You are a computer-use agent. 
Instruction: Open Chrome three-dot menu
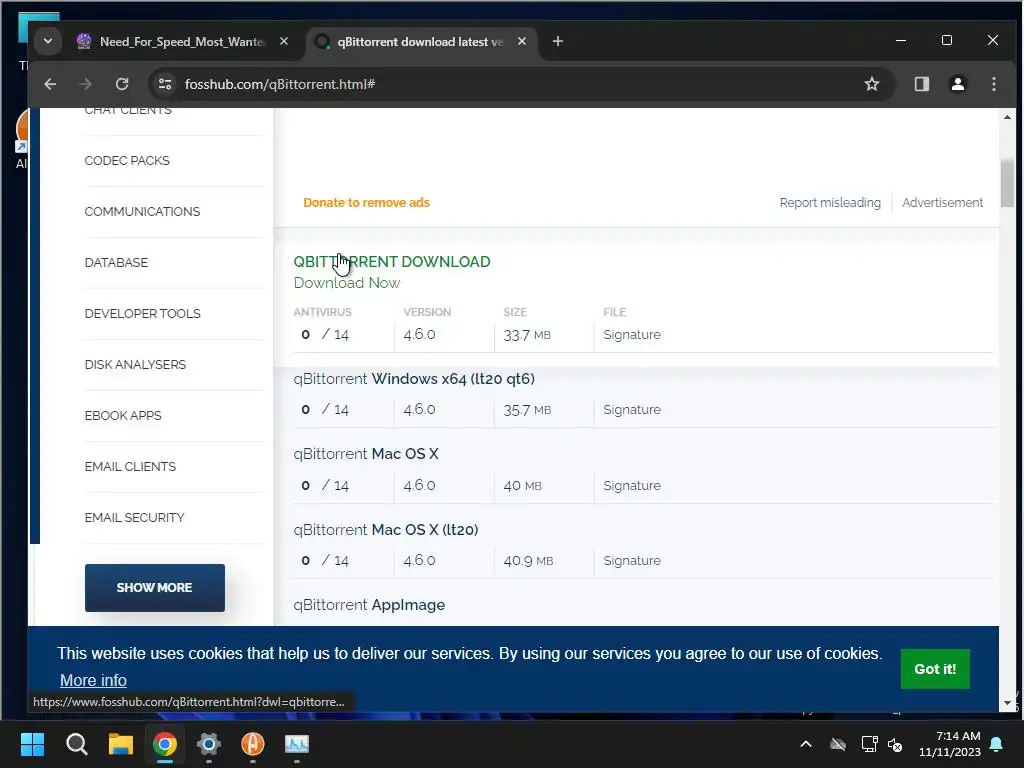pos(993,84)
